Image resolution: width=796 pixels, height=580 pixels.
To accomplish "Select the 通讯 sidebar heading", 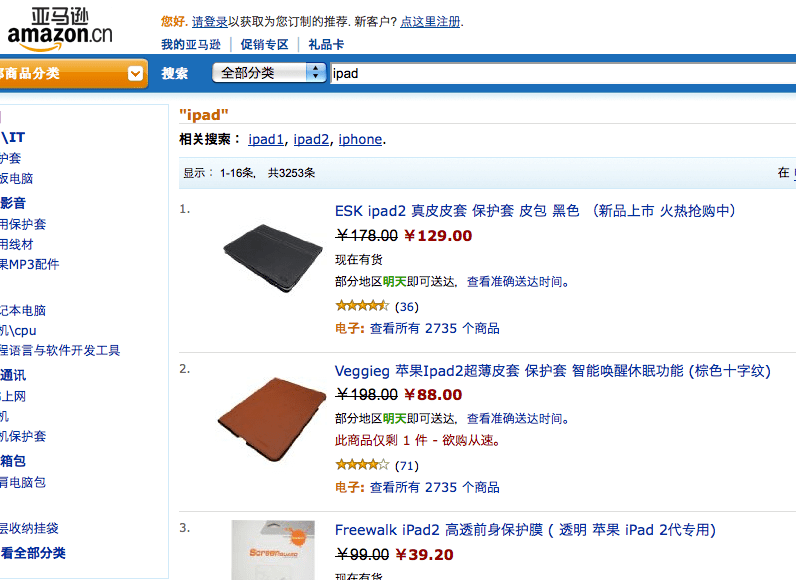I will [13, 375].
